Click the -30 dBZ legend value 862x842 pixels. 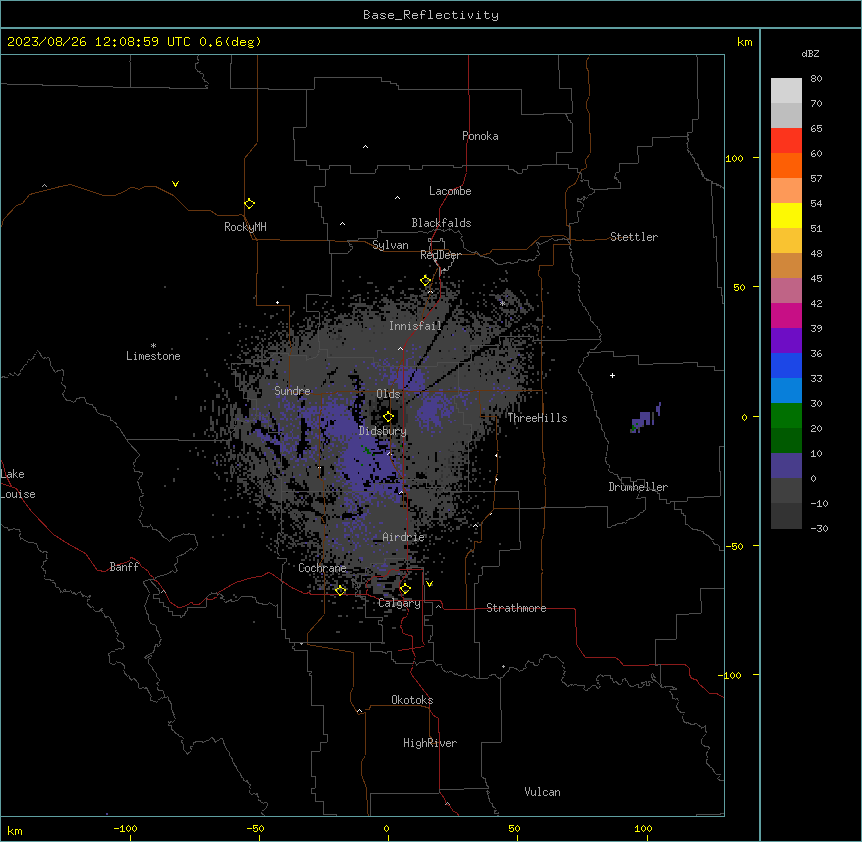coord(819,529)
